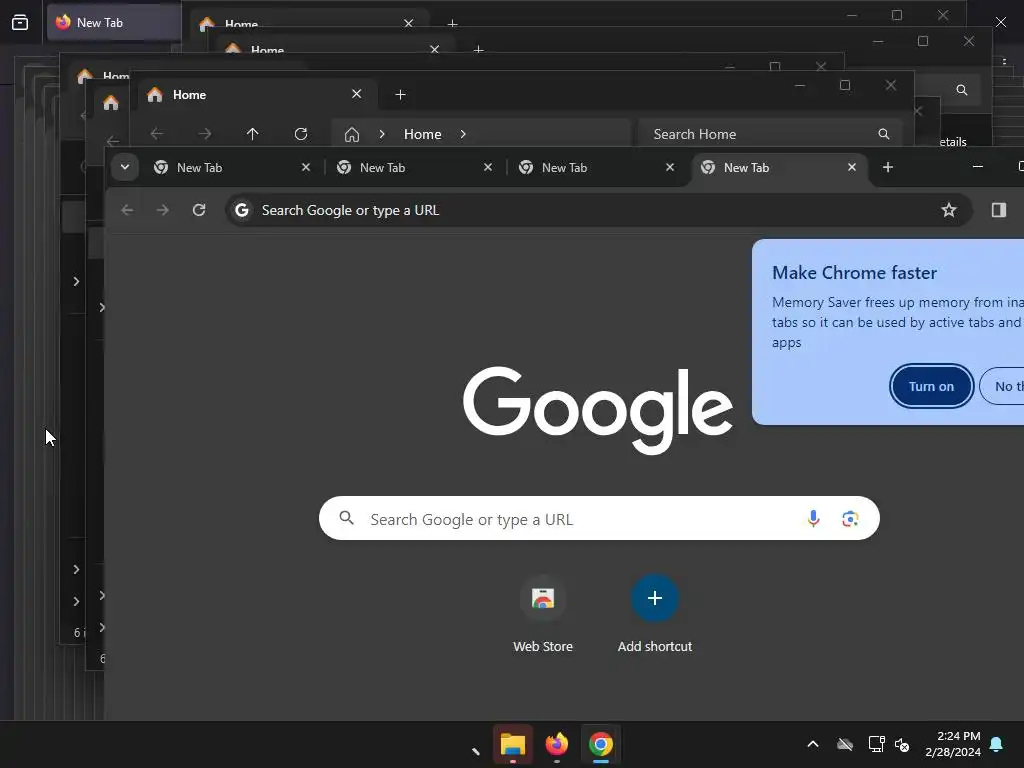Image resolution: width=1024 pixels, height=768 pixels.
Task: Select the Home tab in front Explorer window
Action: tap(255, 95)
